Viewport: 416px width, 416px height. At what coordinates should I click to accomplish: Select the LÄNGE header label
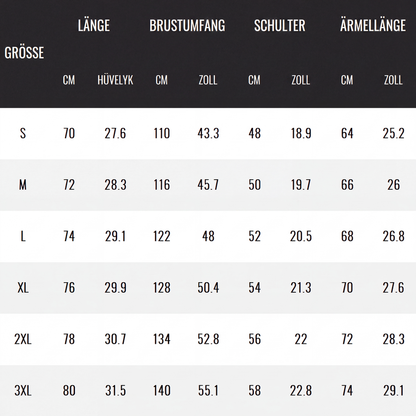click(94, 25)
